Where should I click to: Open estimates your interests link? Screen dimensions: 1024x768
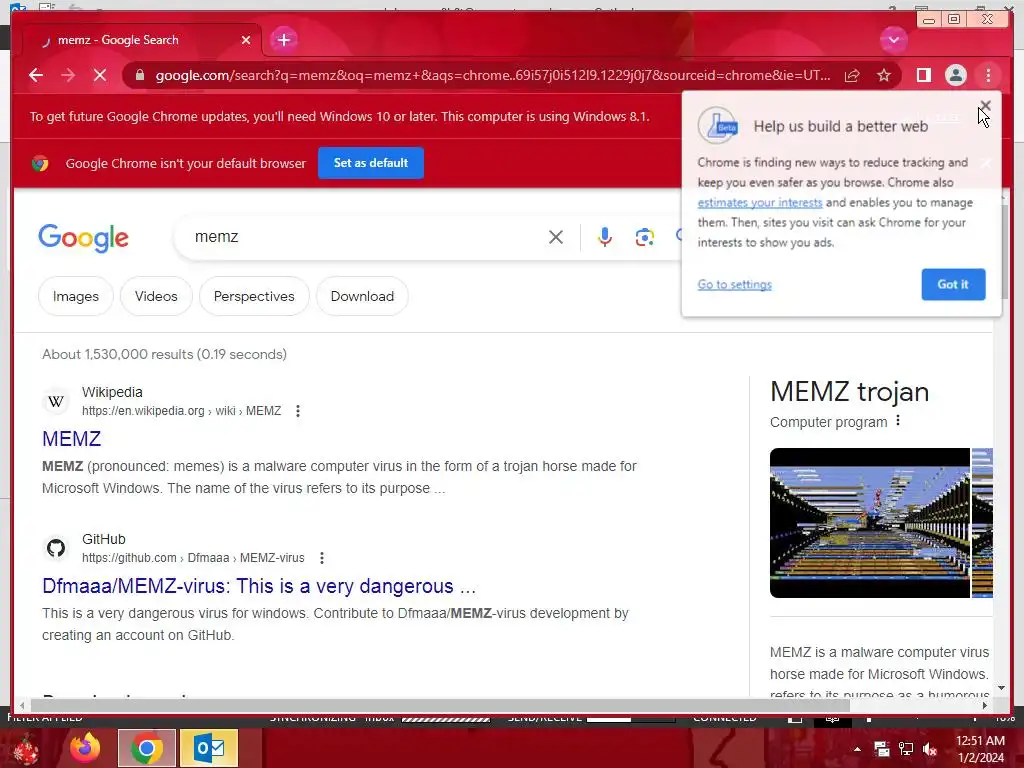click(x=760, y=202)
